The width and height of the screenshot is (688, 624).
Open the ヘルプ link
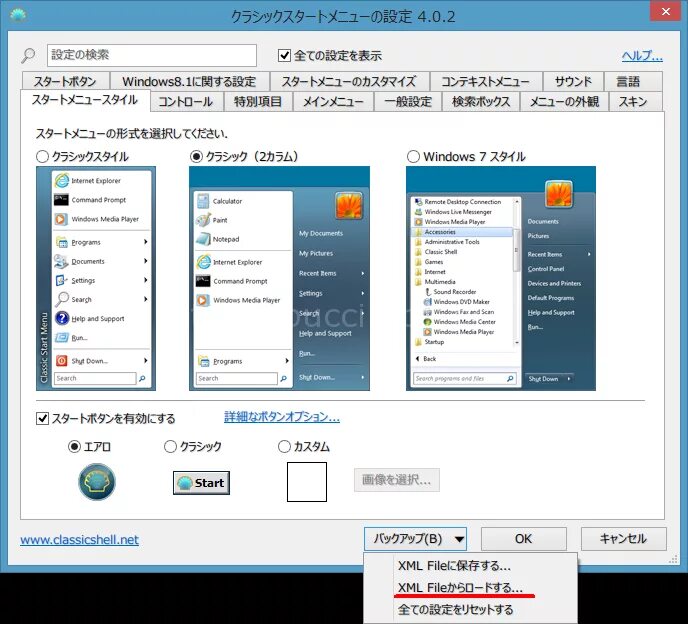(x=642, y=56)
